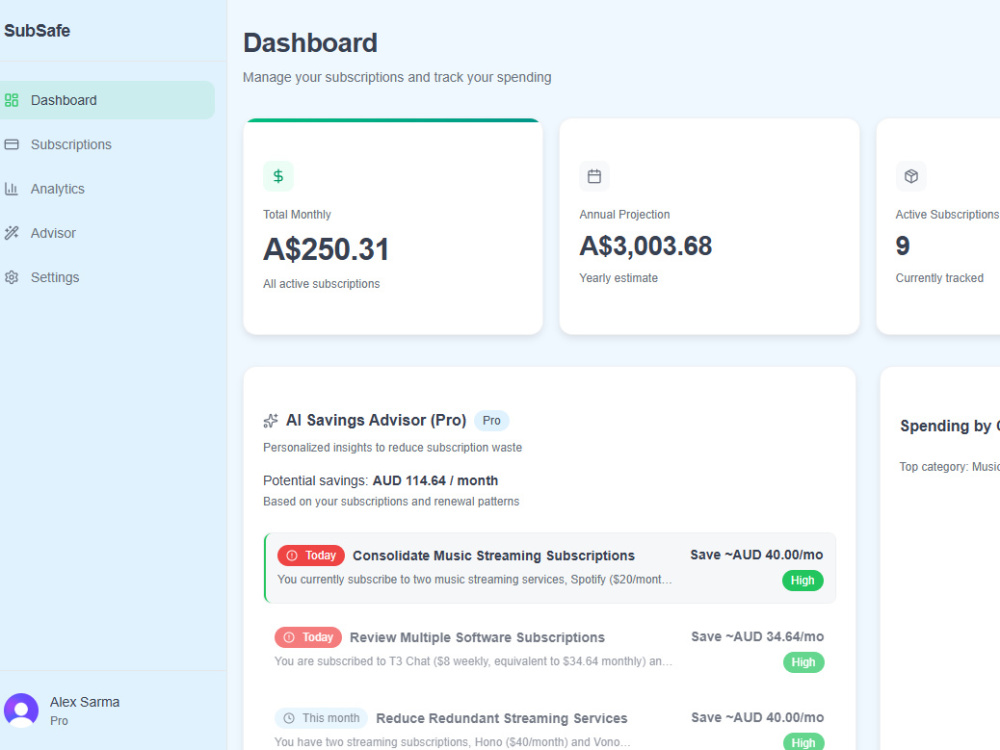Click Based on your subscriptions and renewal patterns

pyautogui.click(x=391, y=502)
